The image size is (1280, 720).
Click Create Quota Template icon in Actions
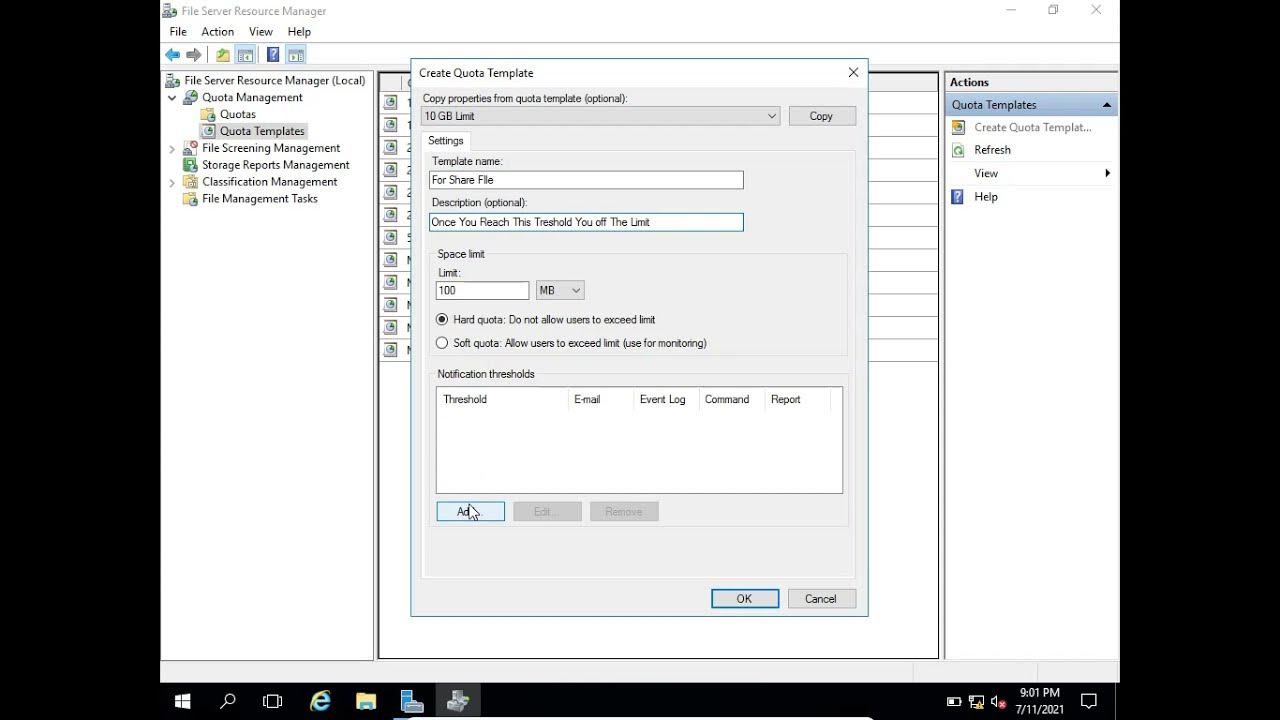pos(958,127)
